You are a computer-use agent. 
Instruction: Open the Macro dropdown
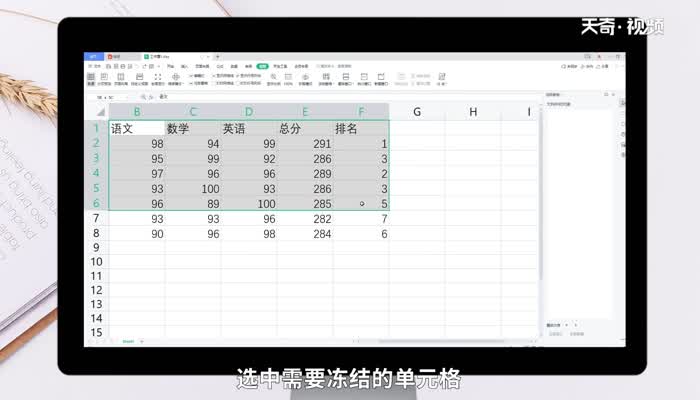click(x=442, y=79)
